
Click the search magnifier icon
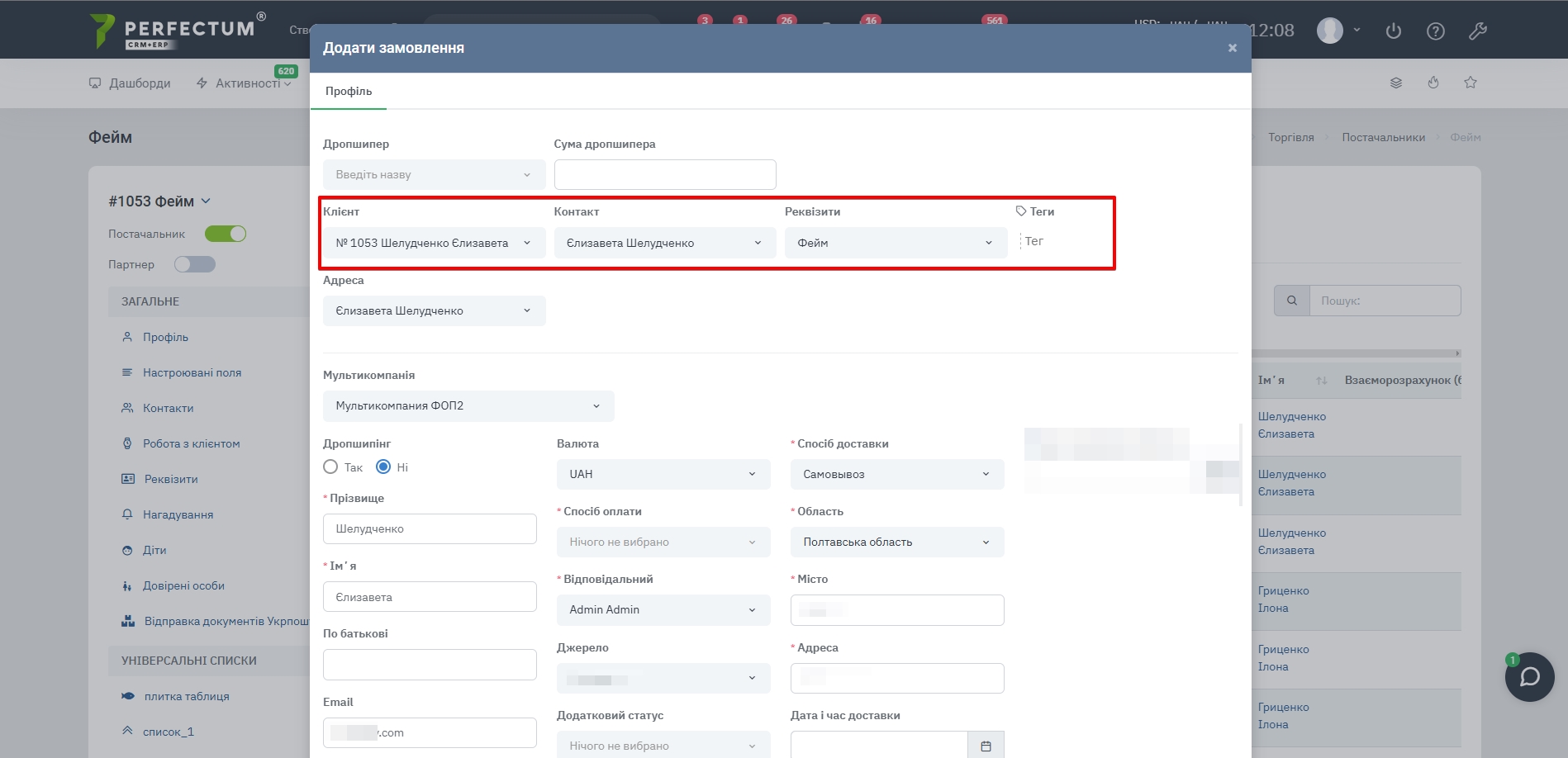[1292, 301]
